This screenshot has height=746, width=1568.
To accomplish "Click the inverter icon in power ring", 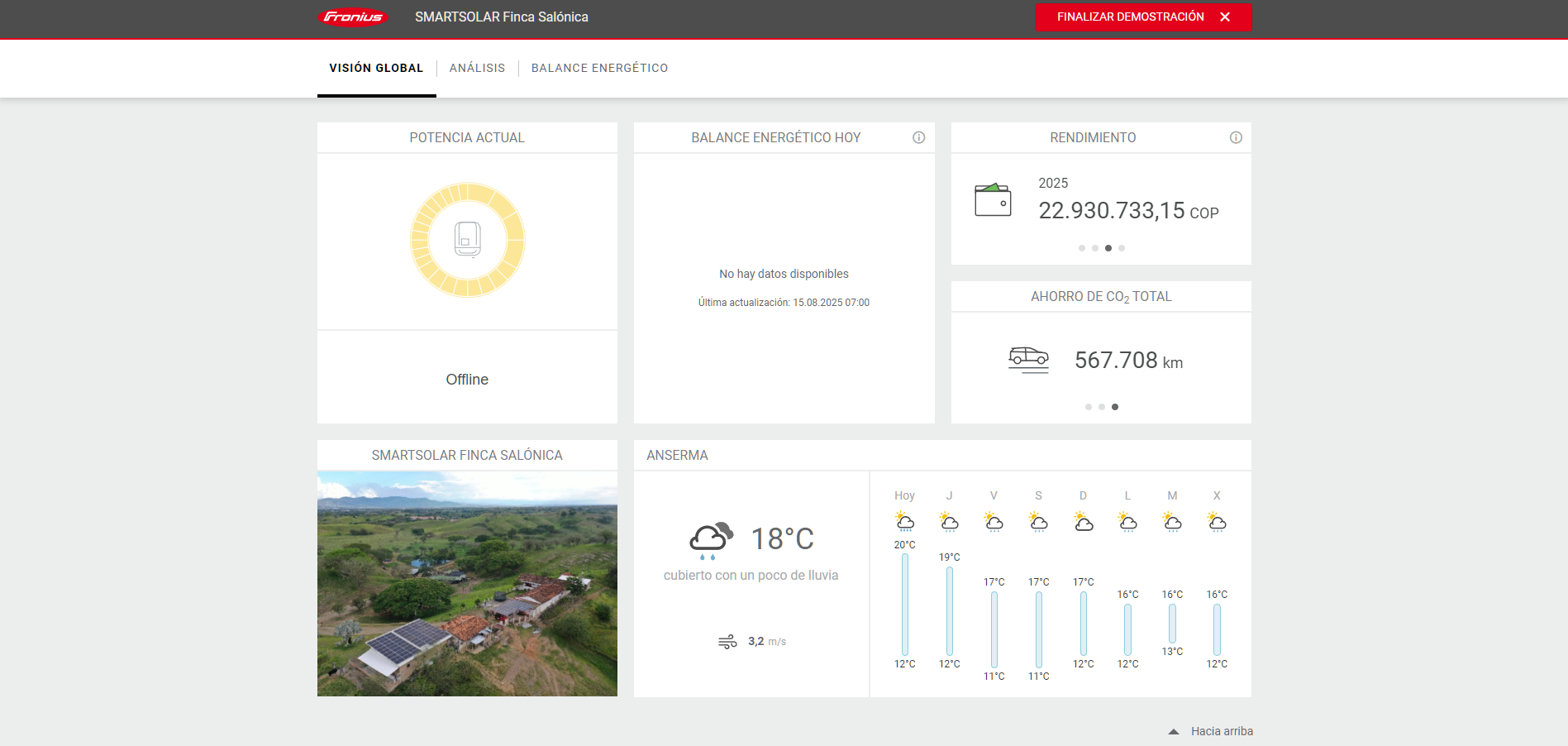I will pos(468,239).
